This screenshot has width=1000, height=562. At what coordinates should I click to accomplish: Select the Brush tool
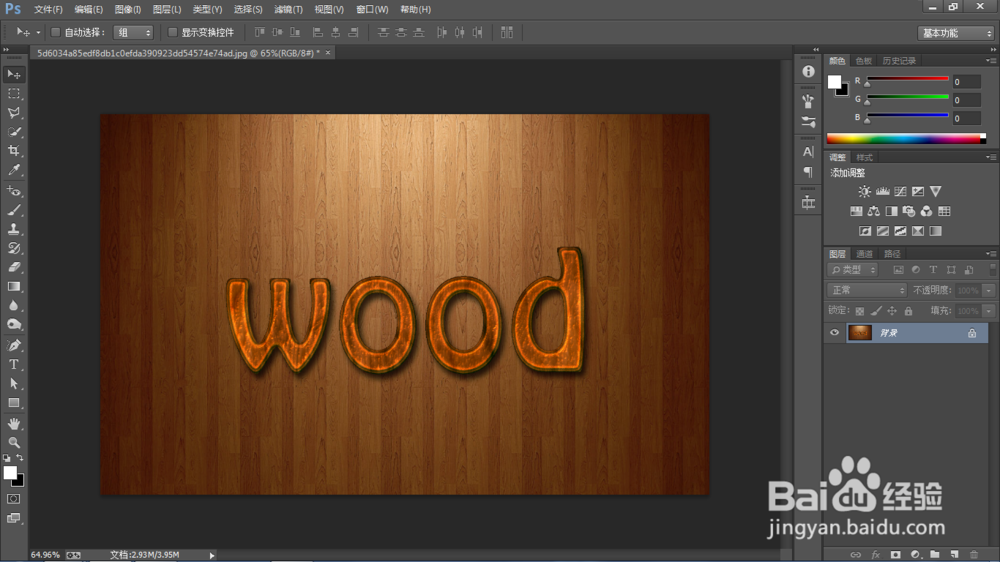coord(13,210)
